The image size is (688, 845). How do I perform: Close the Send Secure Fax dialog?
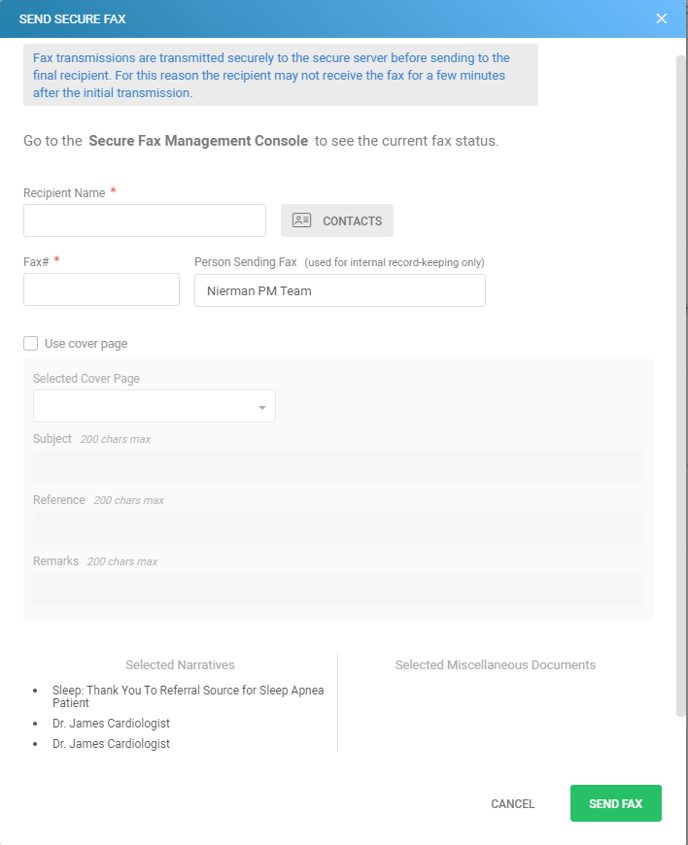tap(661, 19)
